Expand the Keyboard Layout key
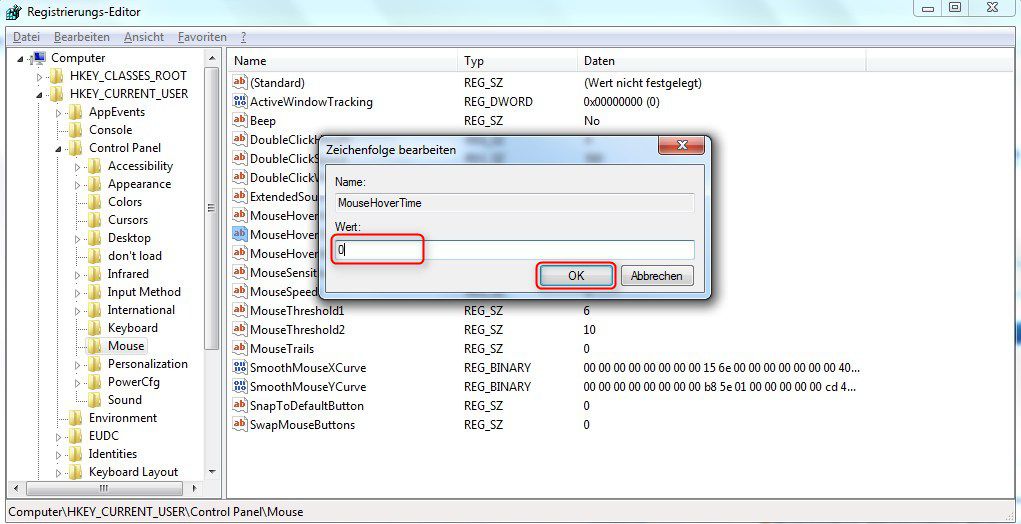This screenshot has height=524, width=1021. [x=59, y=473]
